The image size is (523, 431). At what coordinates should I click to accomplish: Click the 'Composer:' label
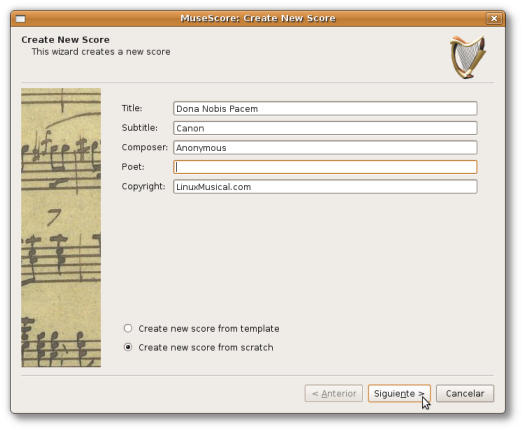pos(145,147)
